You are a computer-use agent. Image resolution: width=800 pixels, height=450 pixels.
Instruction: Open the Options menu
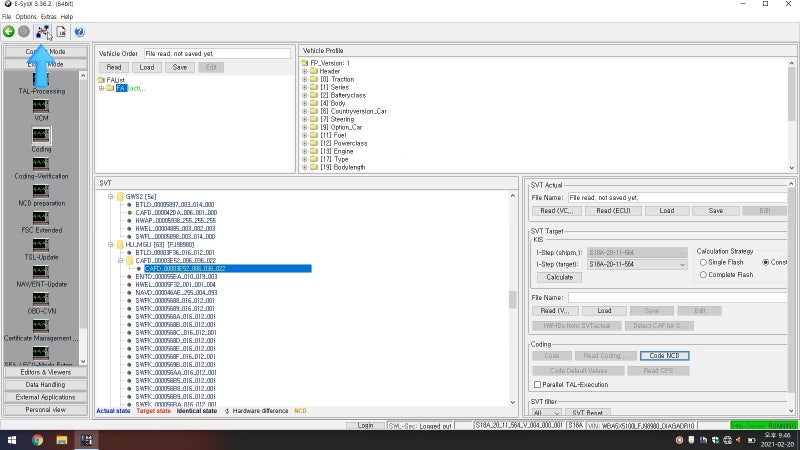26,16
